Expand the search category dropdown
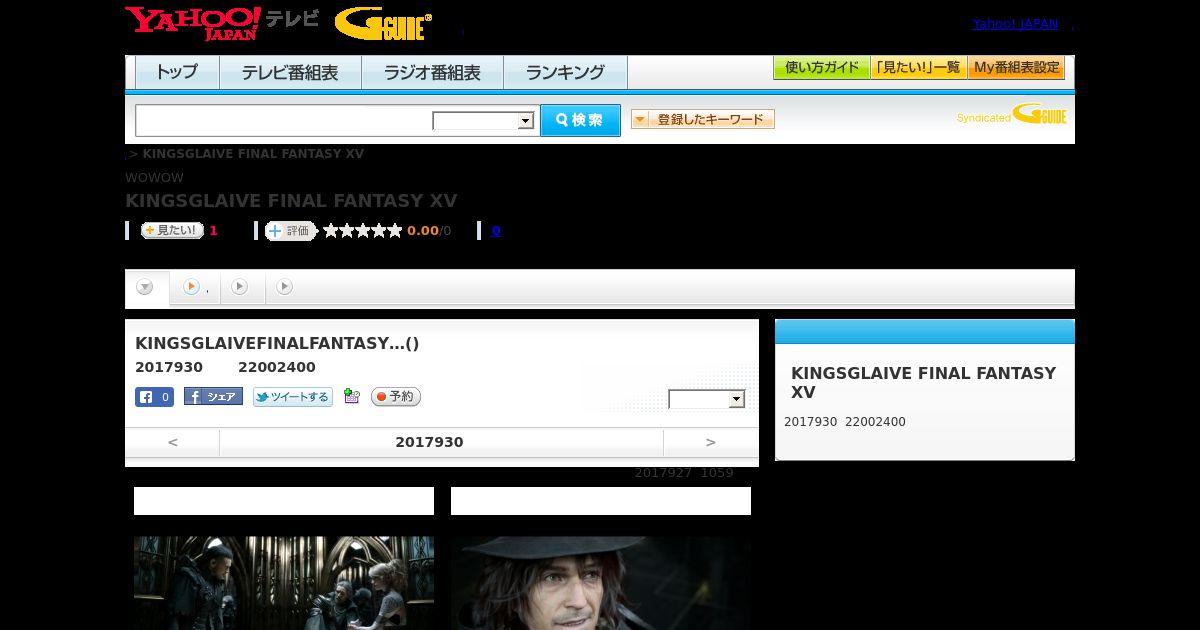This screenshot has width=1200, height=630. pyautogui.click(x=483, y=121)
